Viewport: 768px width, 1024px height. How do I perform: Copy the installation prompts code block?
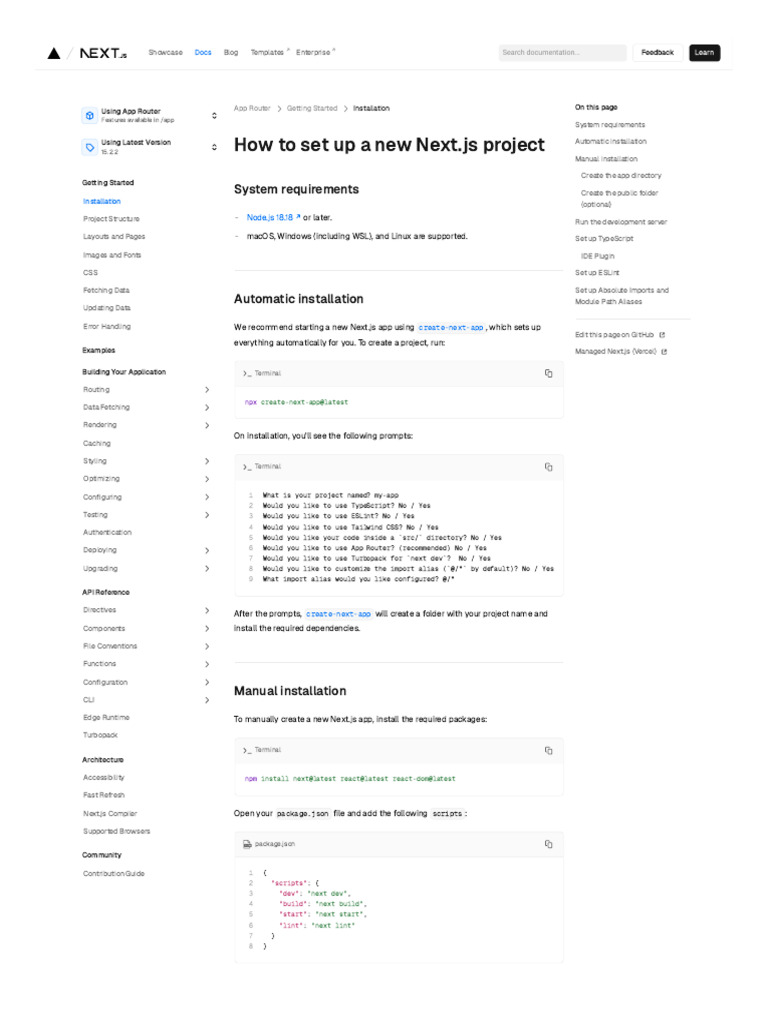coord(548,466)
